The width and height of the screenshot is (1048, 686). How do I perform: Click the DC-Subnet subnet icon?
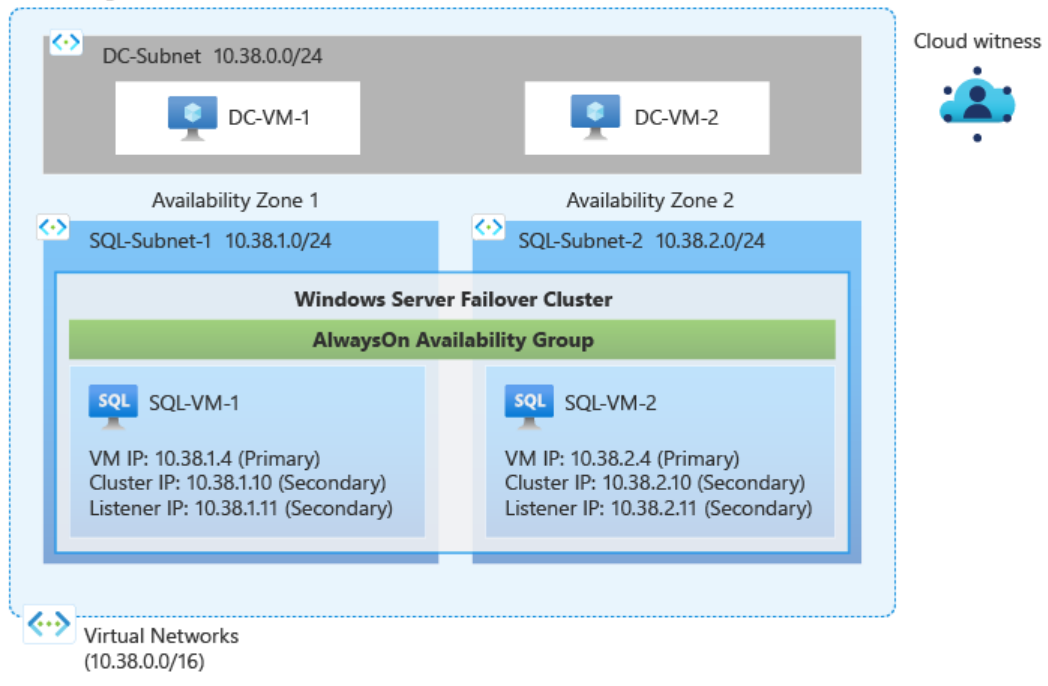tap(66, 43)
